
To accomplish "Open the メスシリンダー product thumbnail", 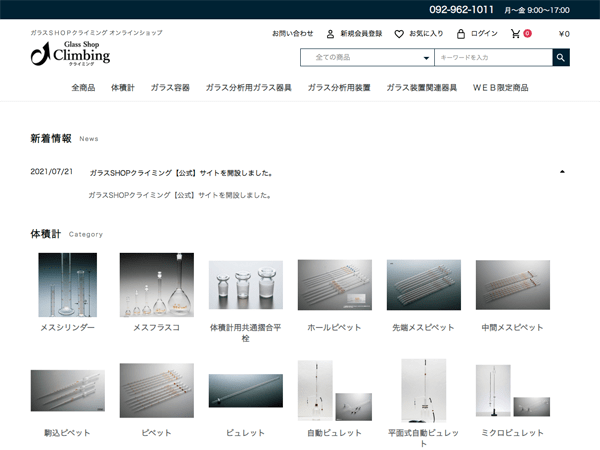I will pos(68,285).
